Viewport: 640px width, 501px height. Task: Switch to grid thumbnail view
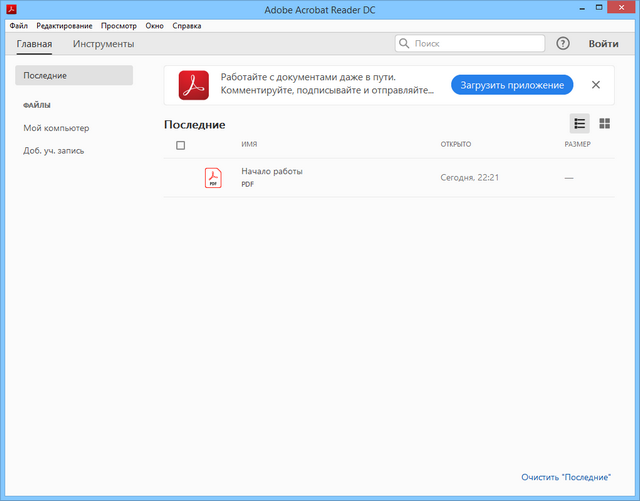click(x=604, y=124)
